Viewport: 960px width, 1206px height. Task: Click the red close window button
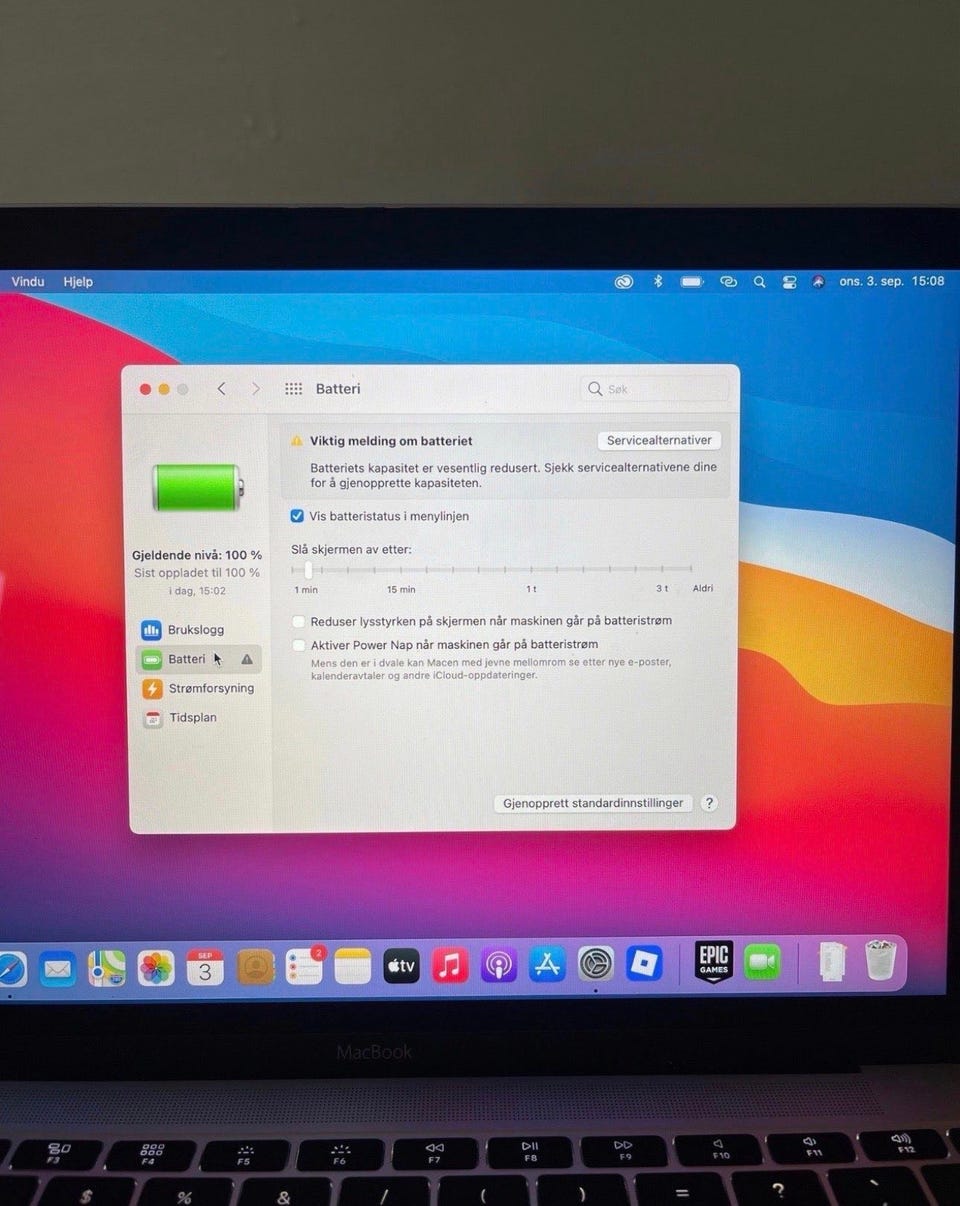click(145, 389)
